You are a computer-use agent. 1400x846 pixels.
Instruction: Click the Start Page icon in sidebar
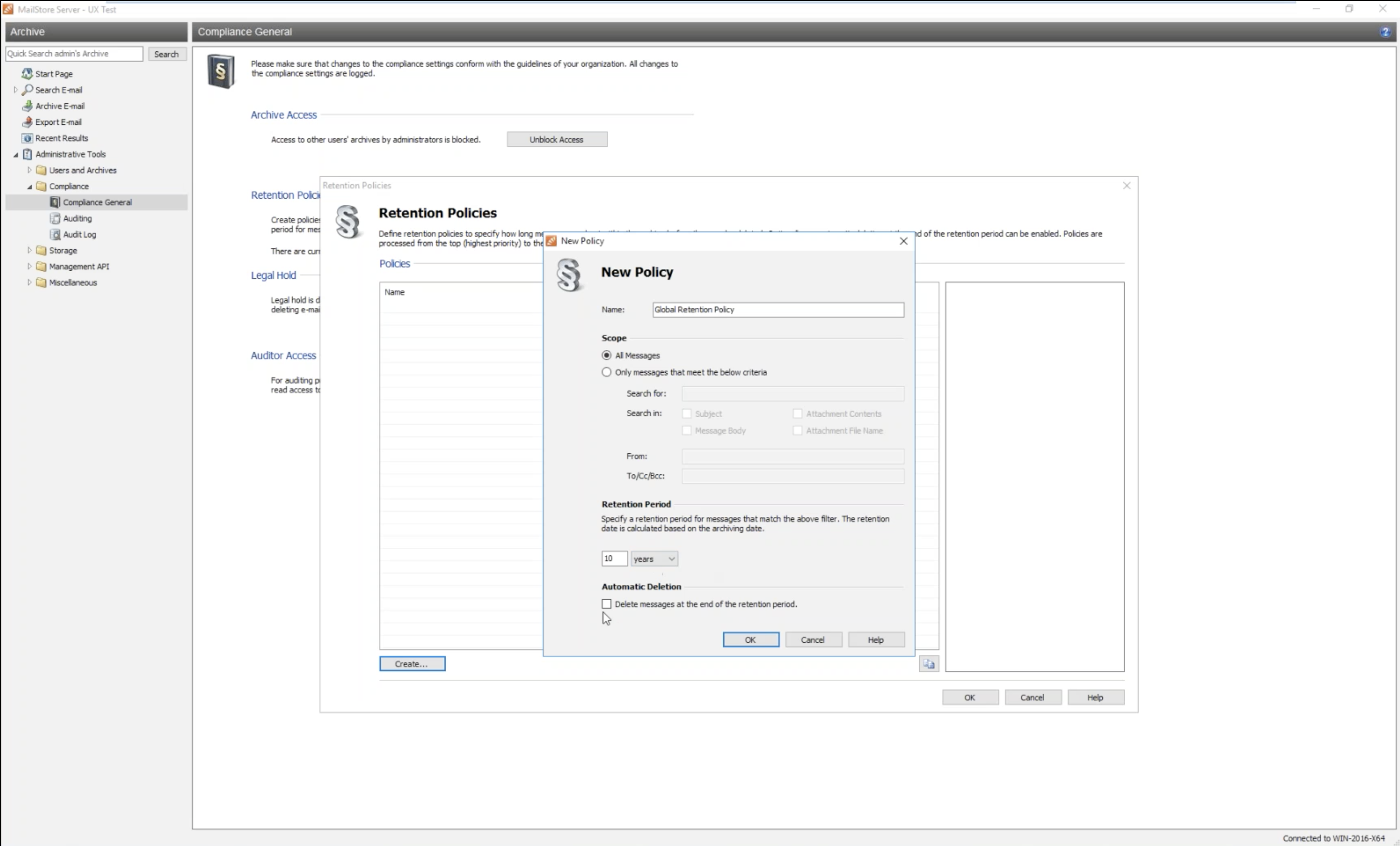pyautogui.click(x=26, y=74)
